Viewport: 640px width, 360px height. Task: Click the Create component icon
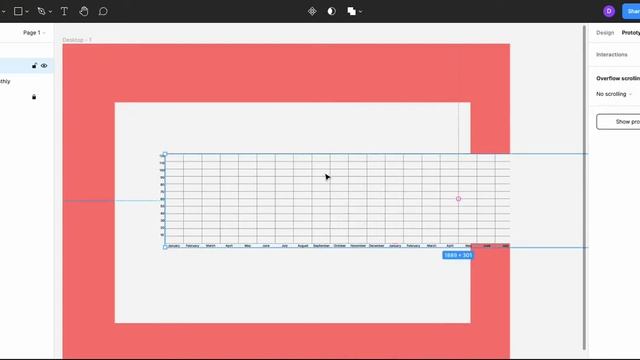[312, 11]
